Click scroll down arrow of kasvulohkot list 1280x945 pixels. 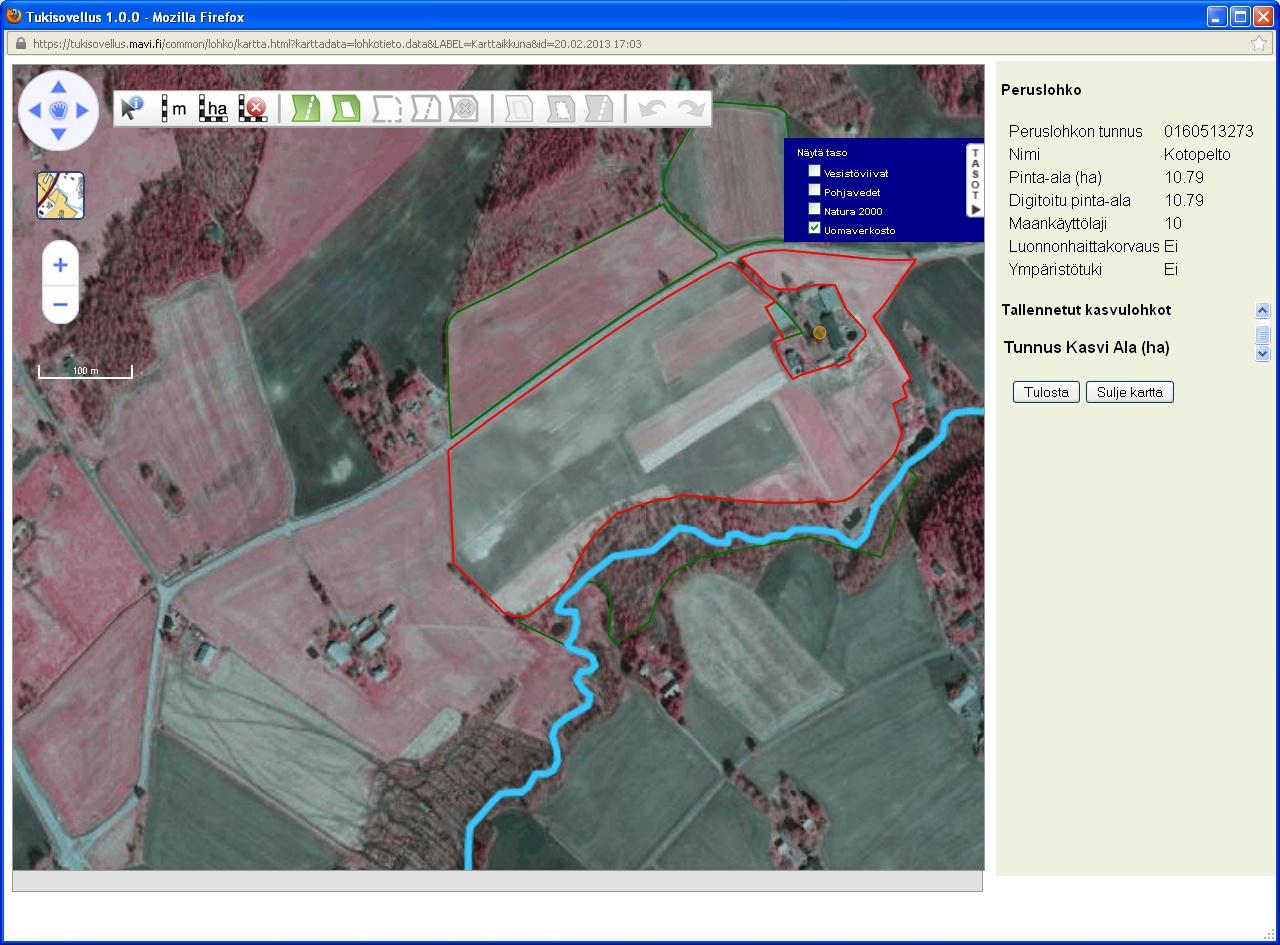1262,353
